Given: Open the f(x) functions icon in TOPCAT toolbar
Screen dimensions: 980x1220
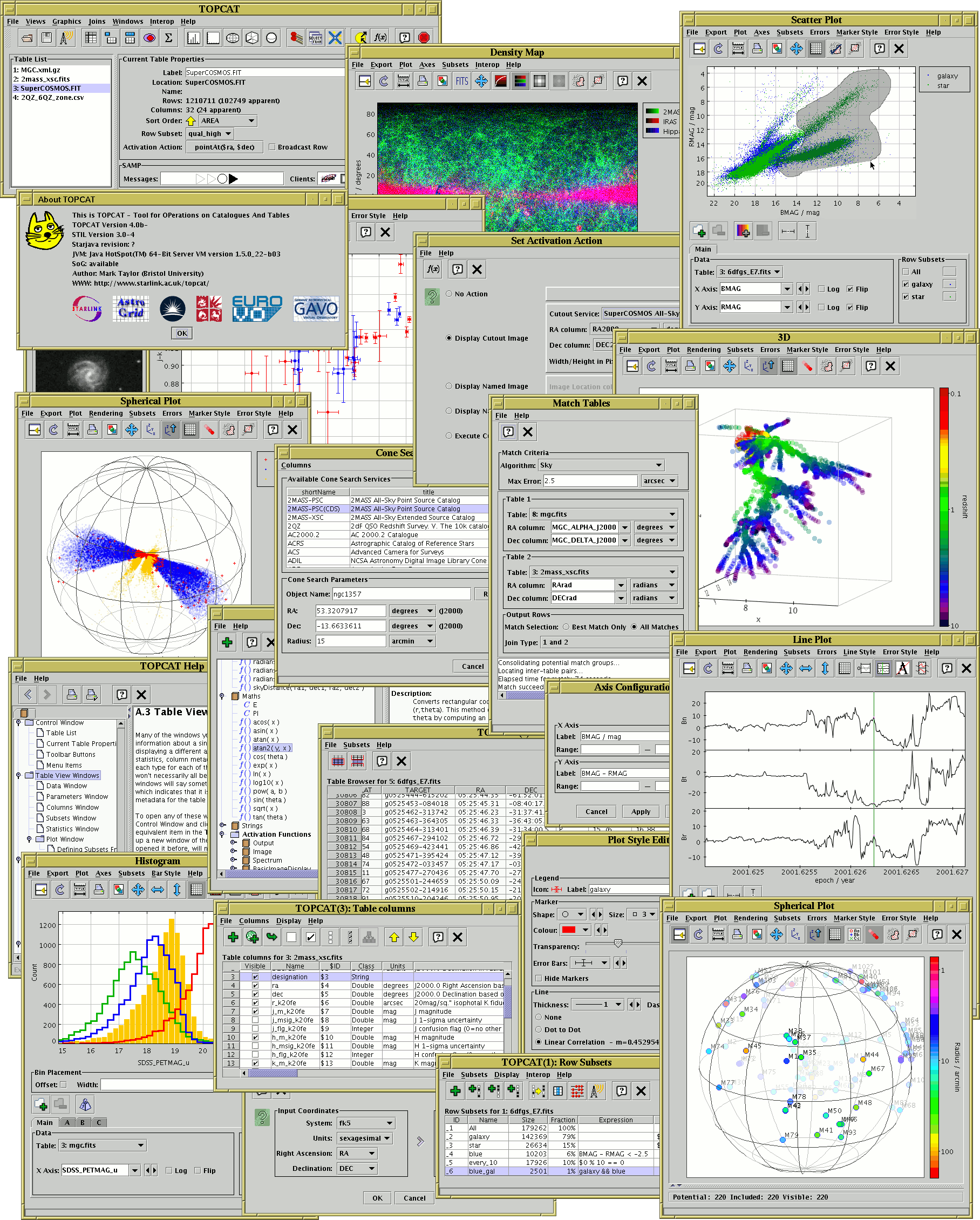Looking at the screenshot, I should tap(380, 38).
